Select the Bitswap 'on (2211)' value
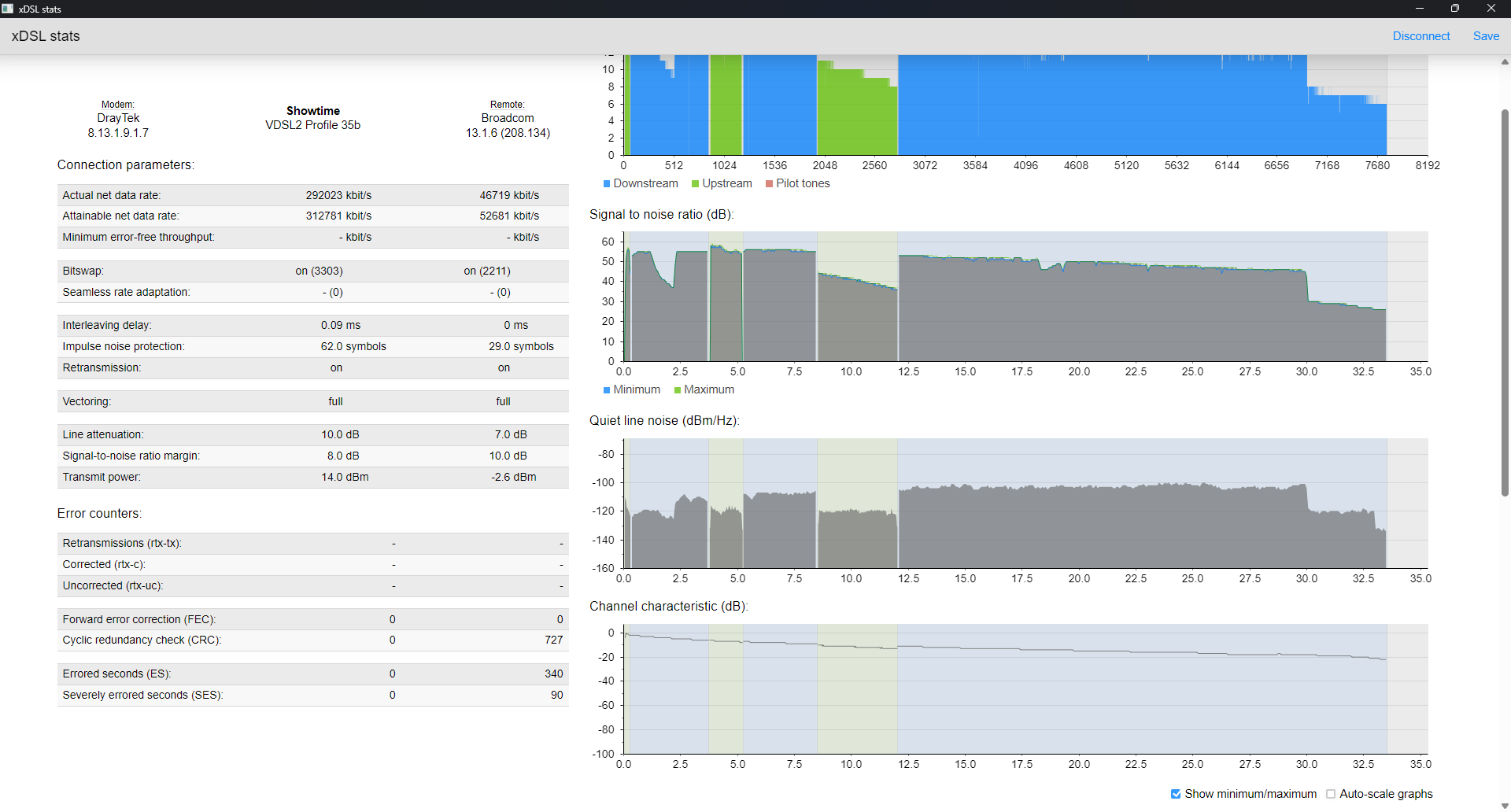The image size is (1511, 812). pyautogui.click(x=487, y=271)
